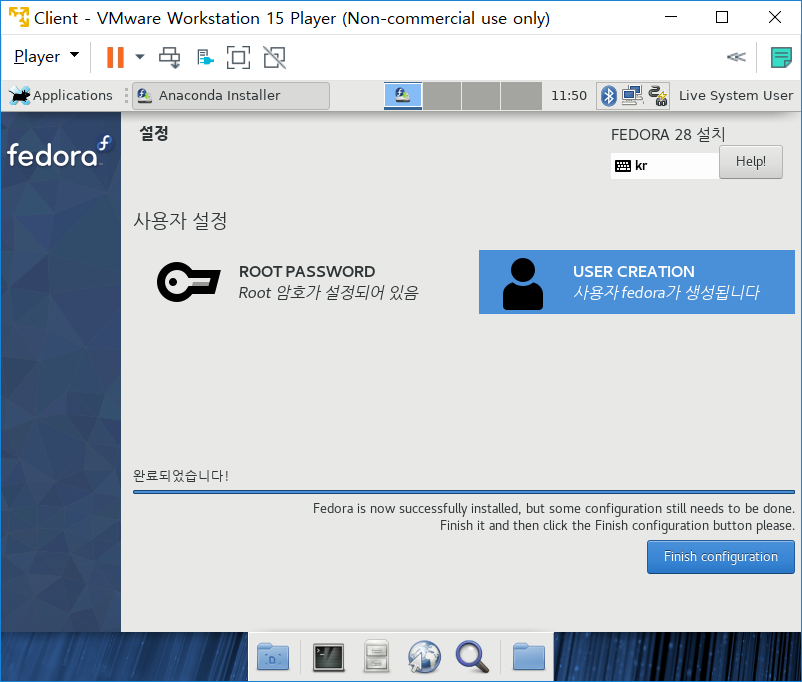Open the Bluetooth tray icon
The height and width of the screenshot is (682, 802).
pos(609,96)
